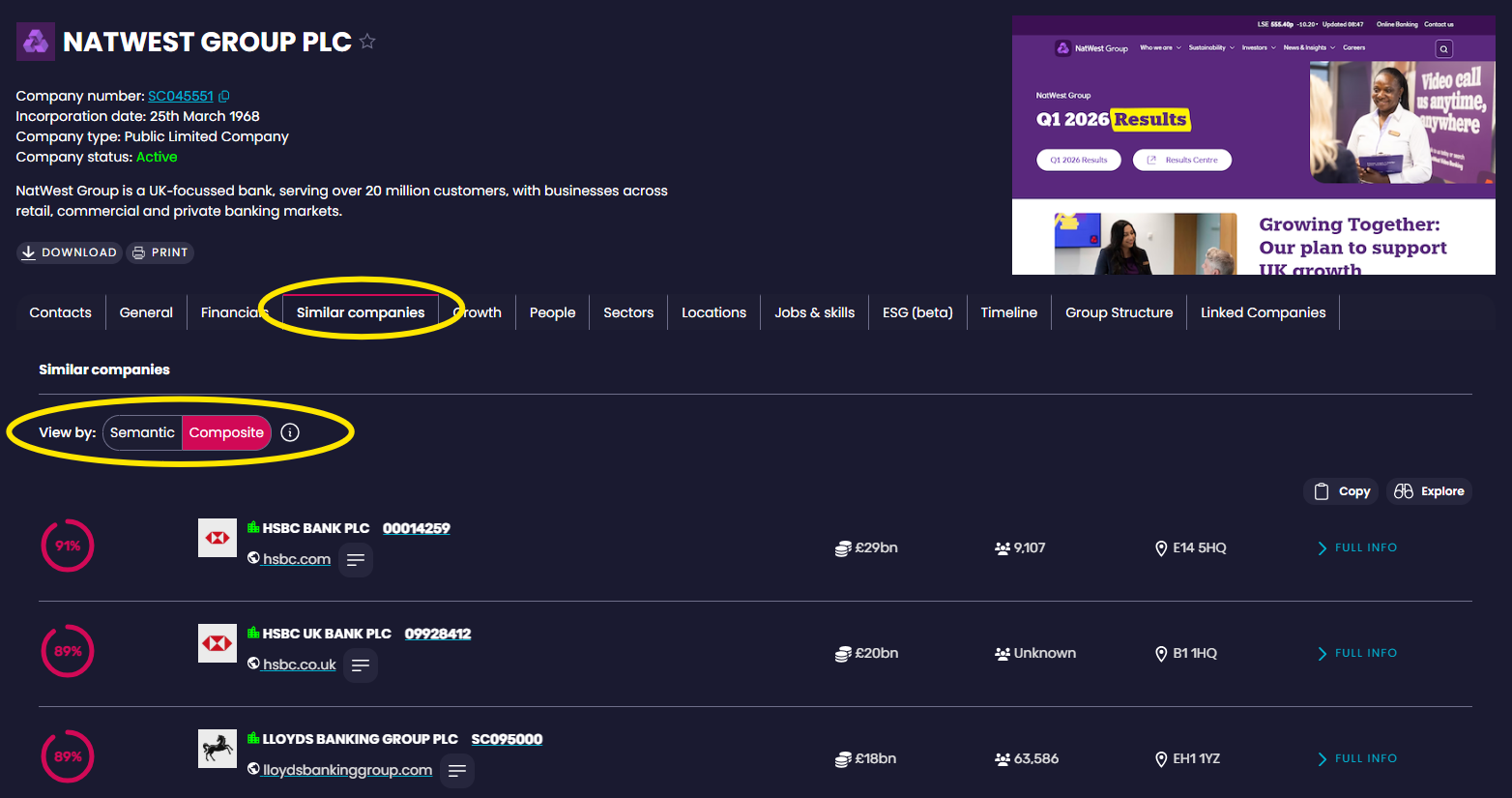
Task: Visit hsbc.co.uk website link
Action: (x=300, y=665)
